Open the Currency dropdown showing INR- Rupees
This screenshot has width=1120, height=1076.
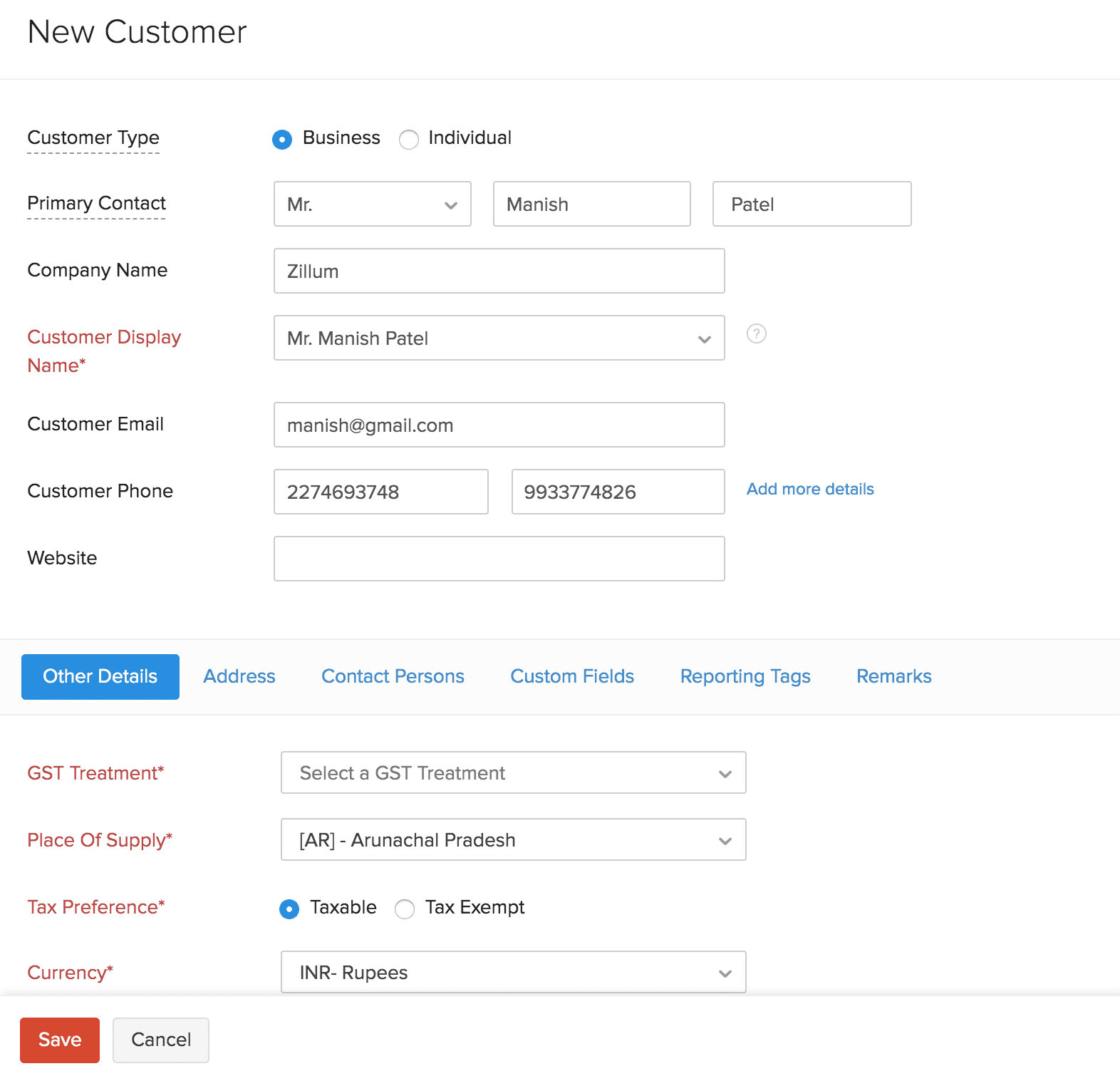(513, 973)
